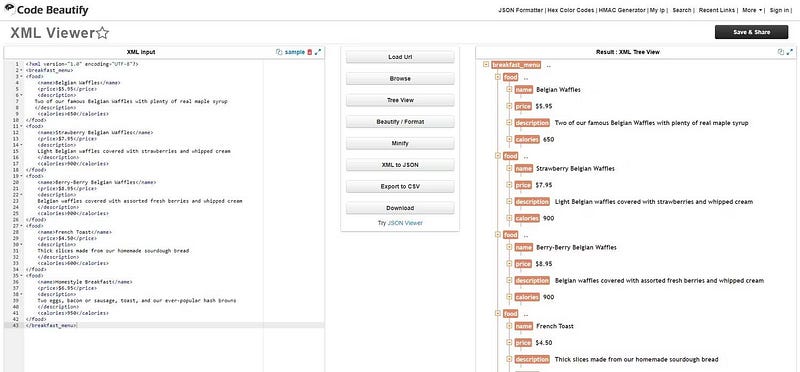Viewport: 800px width, 372px height.
Task: Open the More dropdown menu
Action: (x=752, y=10)
